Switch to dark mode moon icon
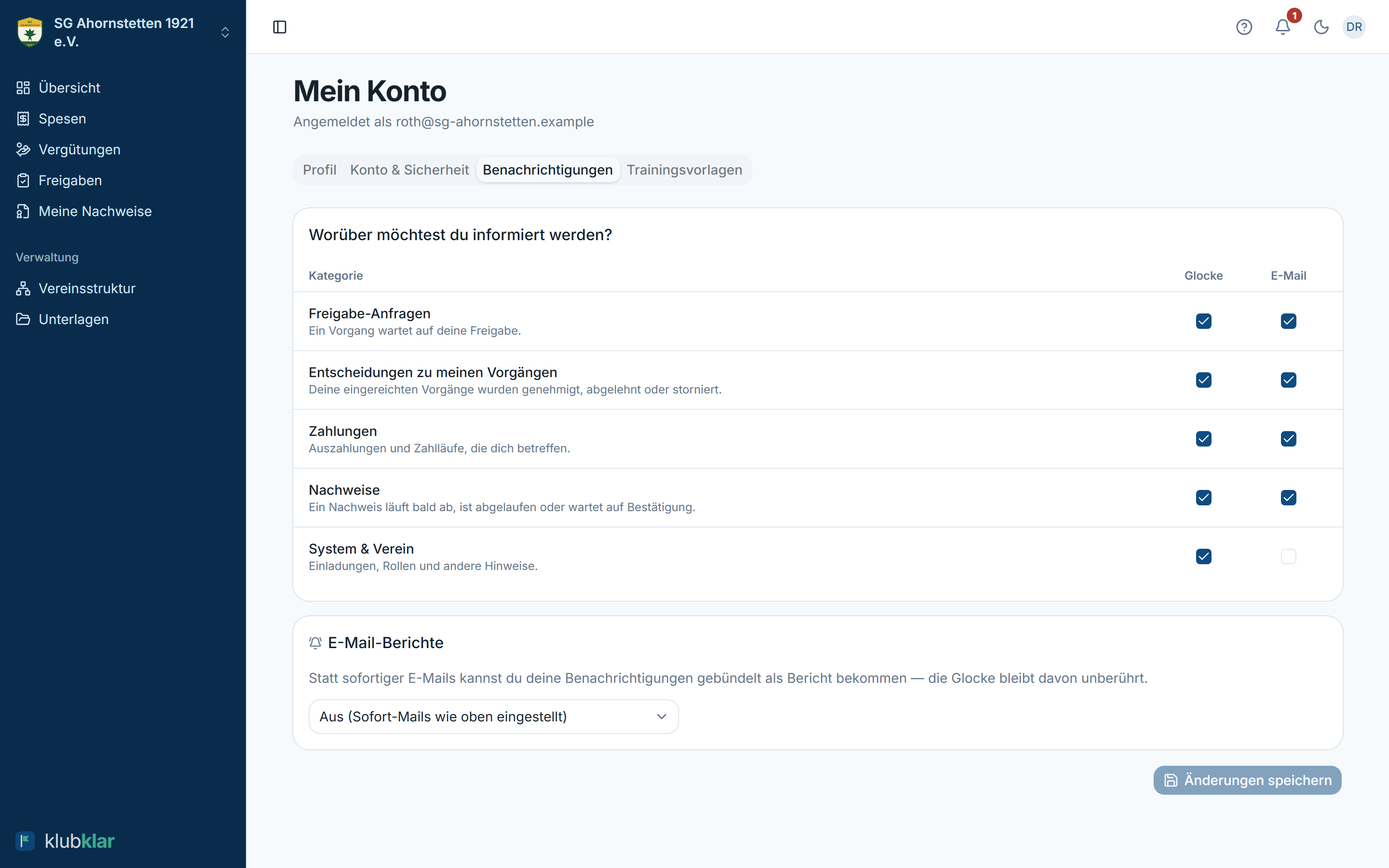The image size is (1389, 868). tap(1321, 27)
